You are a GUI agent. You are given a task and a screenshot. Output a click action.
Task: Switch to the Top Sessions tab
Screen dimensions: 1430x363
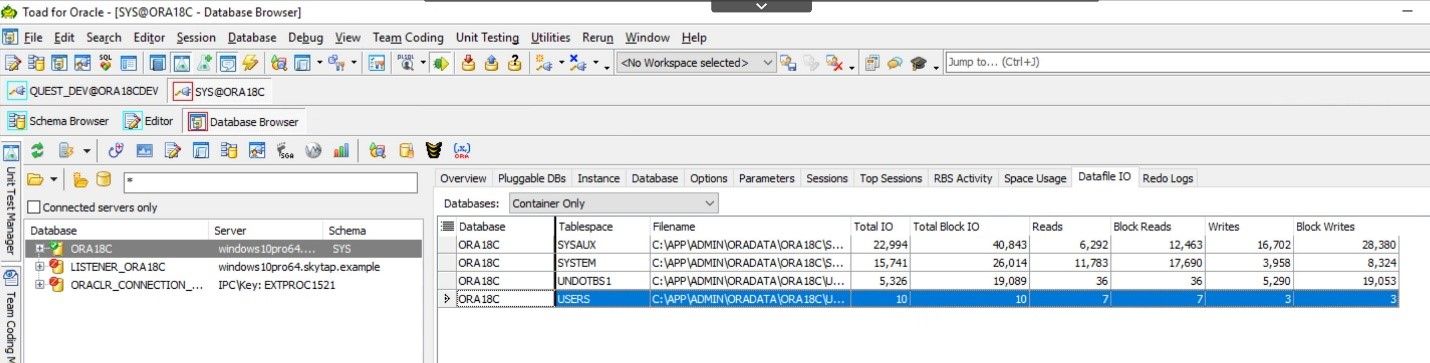coord(891,178)
